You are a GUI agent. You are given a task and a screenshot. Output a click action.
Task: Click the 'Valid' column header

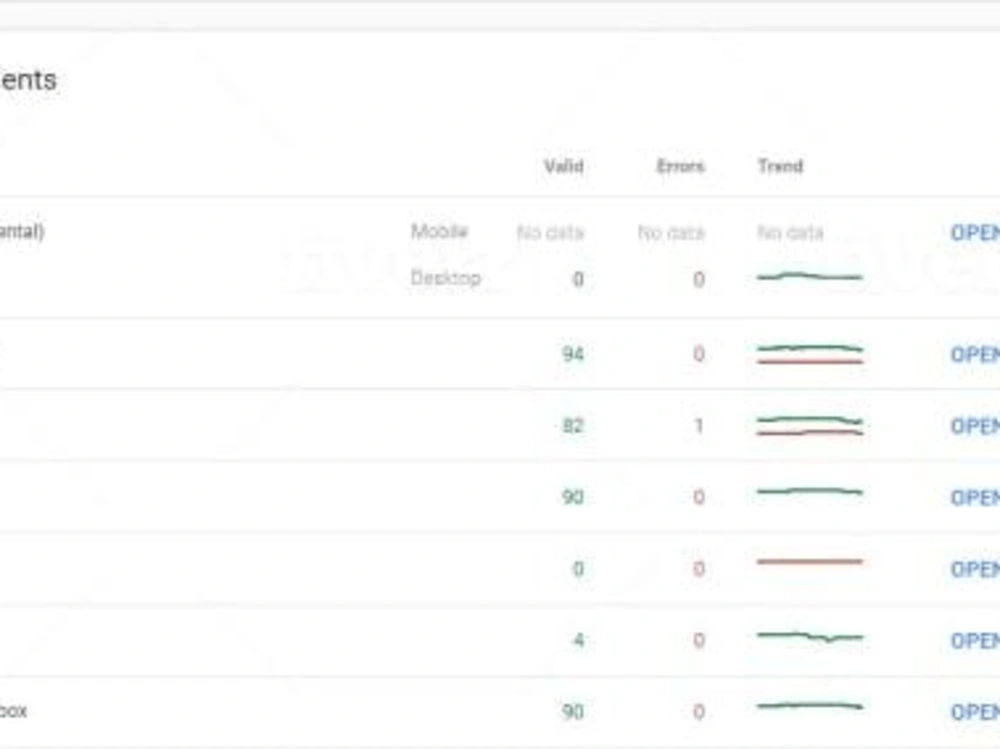click(564, 167)
